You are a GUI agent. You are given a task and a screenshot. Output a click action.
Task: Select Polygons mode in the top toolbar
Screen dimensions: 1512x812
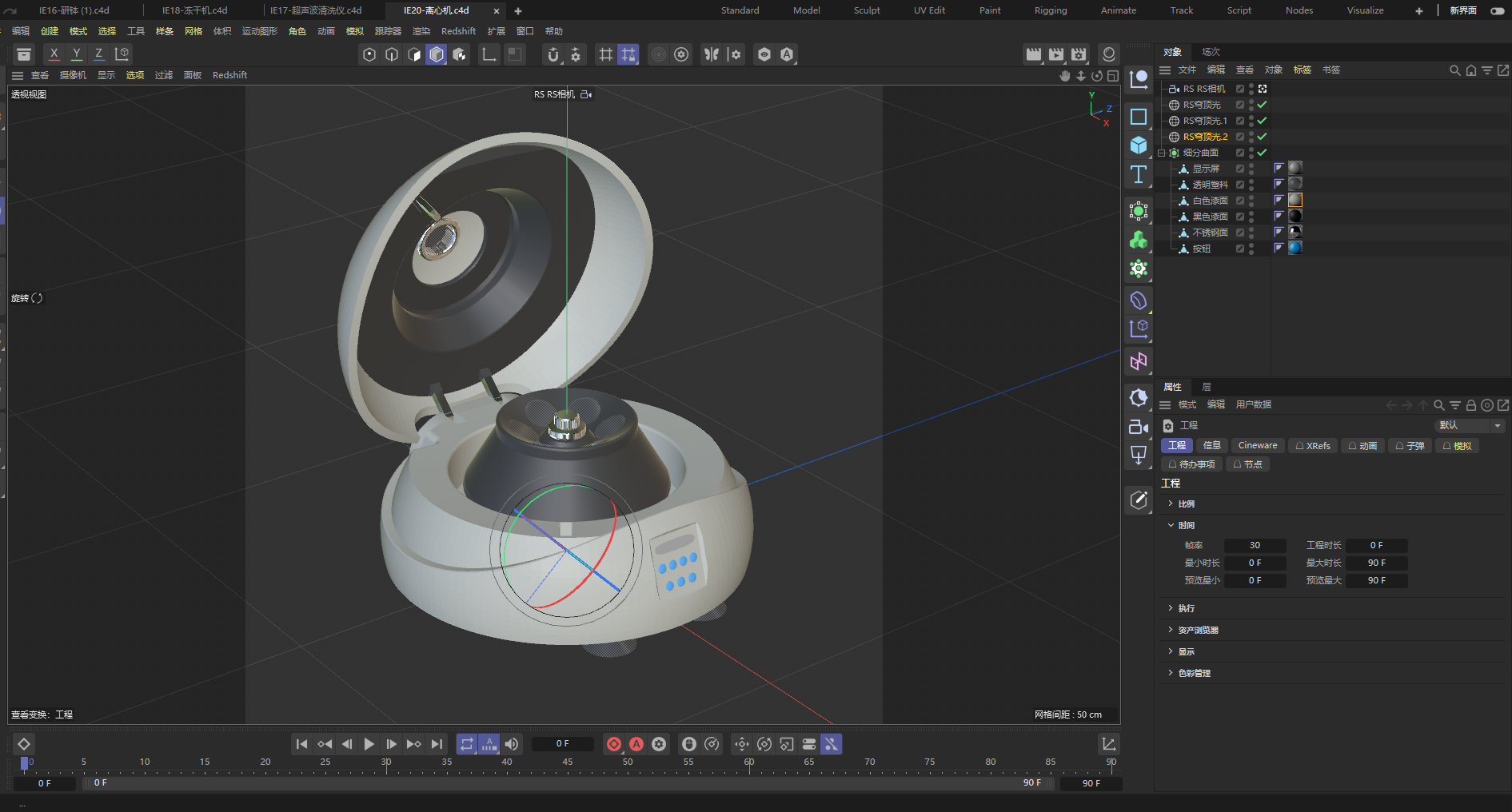tap(413, 54)
